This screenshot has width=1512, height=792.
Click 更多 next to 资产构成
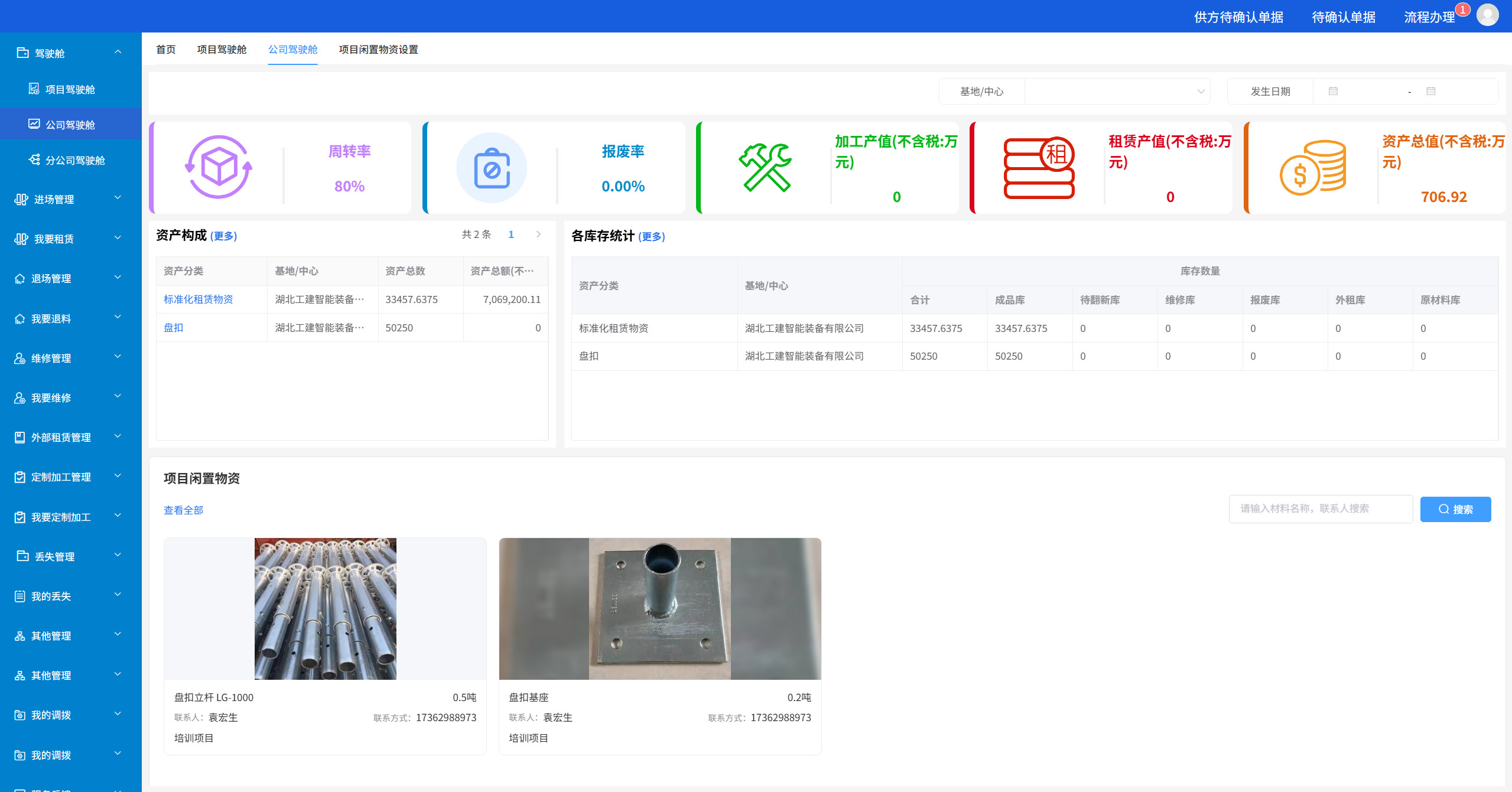click(x=223, y=236)
